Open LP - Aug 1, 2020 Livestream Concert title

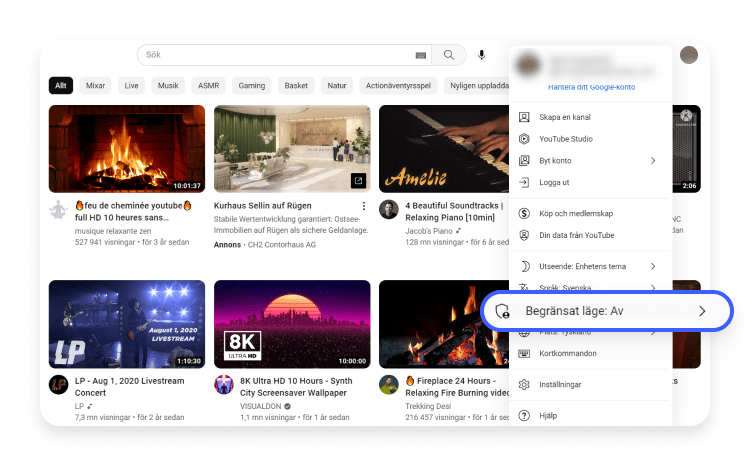tap(129, 387)
